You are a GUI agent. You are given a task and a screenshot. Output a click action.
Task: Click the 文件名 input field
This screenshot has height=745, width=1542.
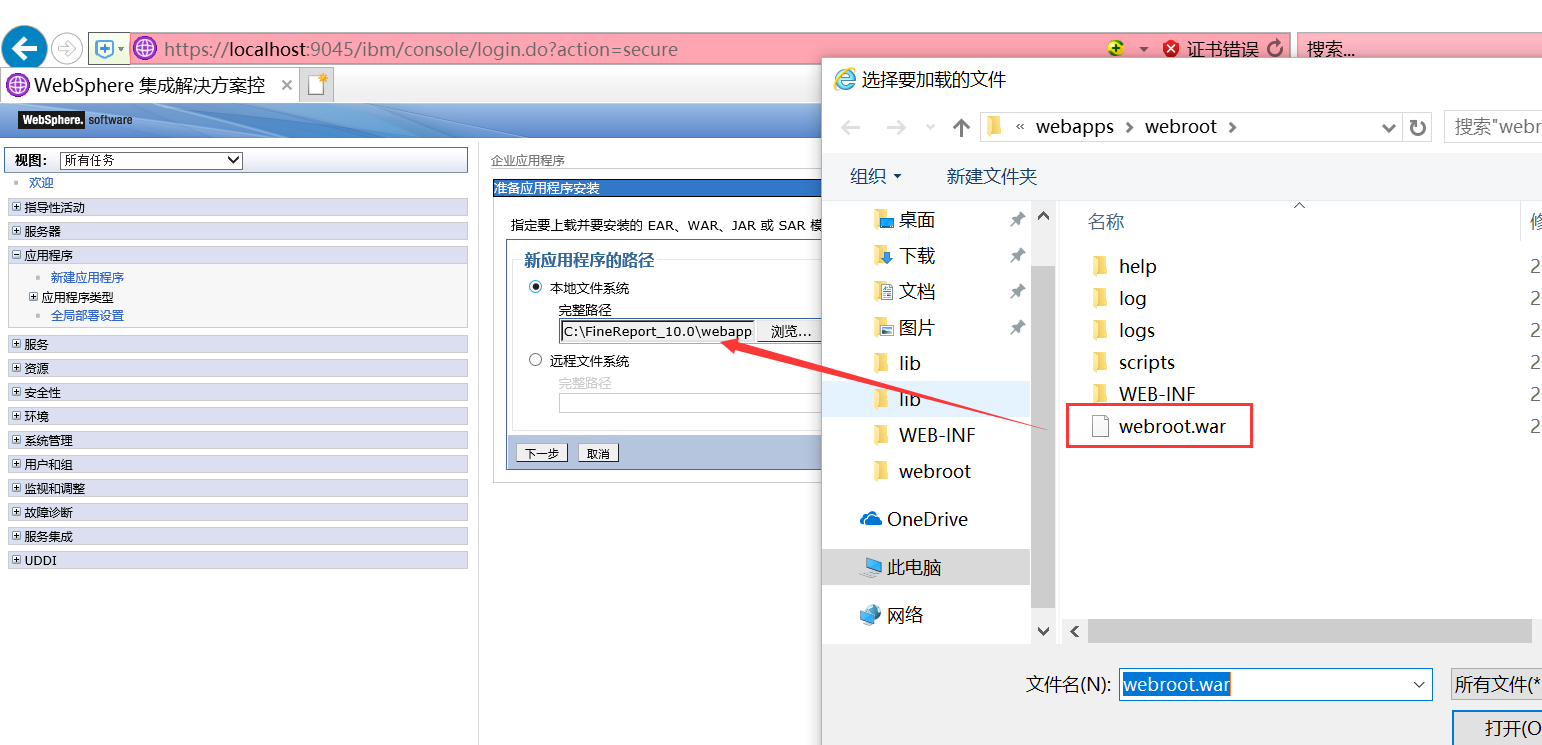point(1264,685)
